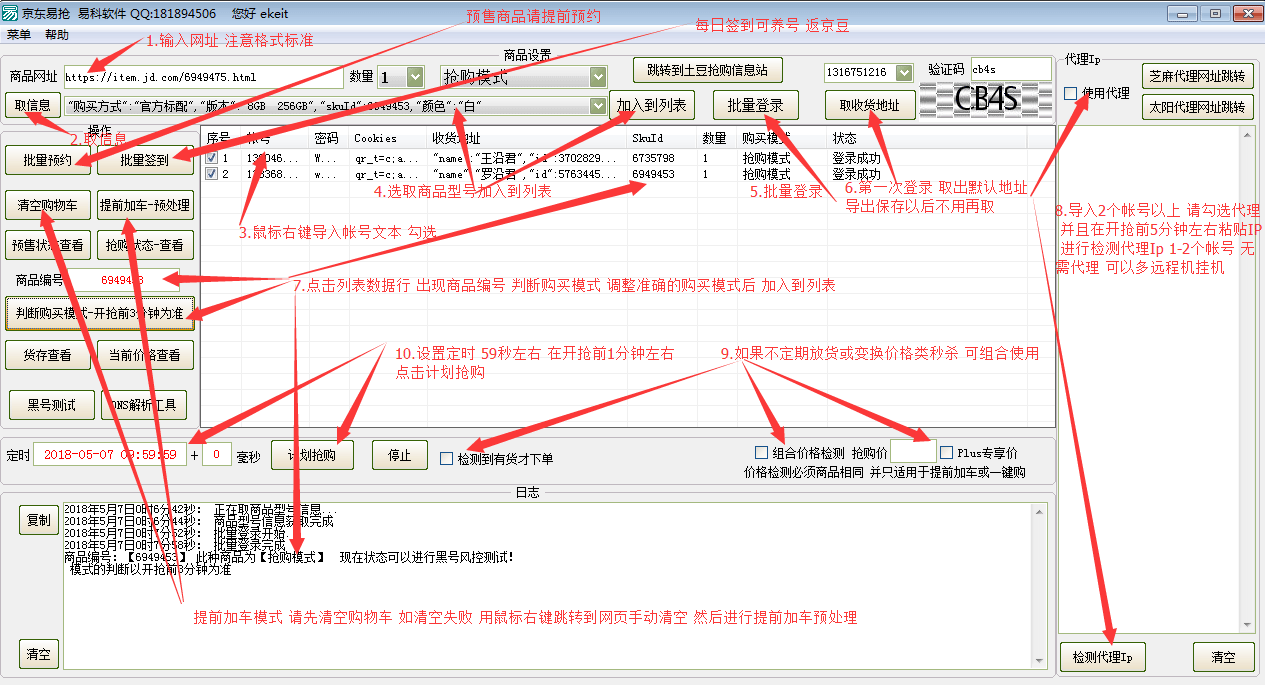Viewport: 1265px width, 685px height.
Task: Click 加入到列表 to add item
Action: tap(651, 105)
